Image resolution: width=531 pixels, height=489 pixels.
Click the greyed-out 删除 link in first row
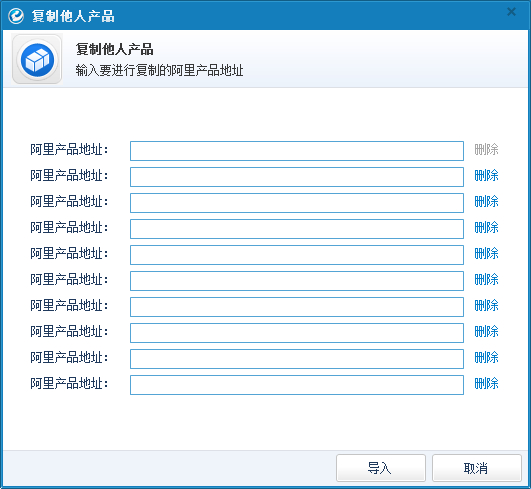[x=486, y=149]
